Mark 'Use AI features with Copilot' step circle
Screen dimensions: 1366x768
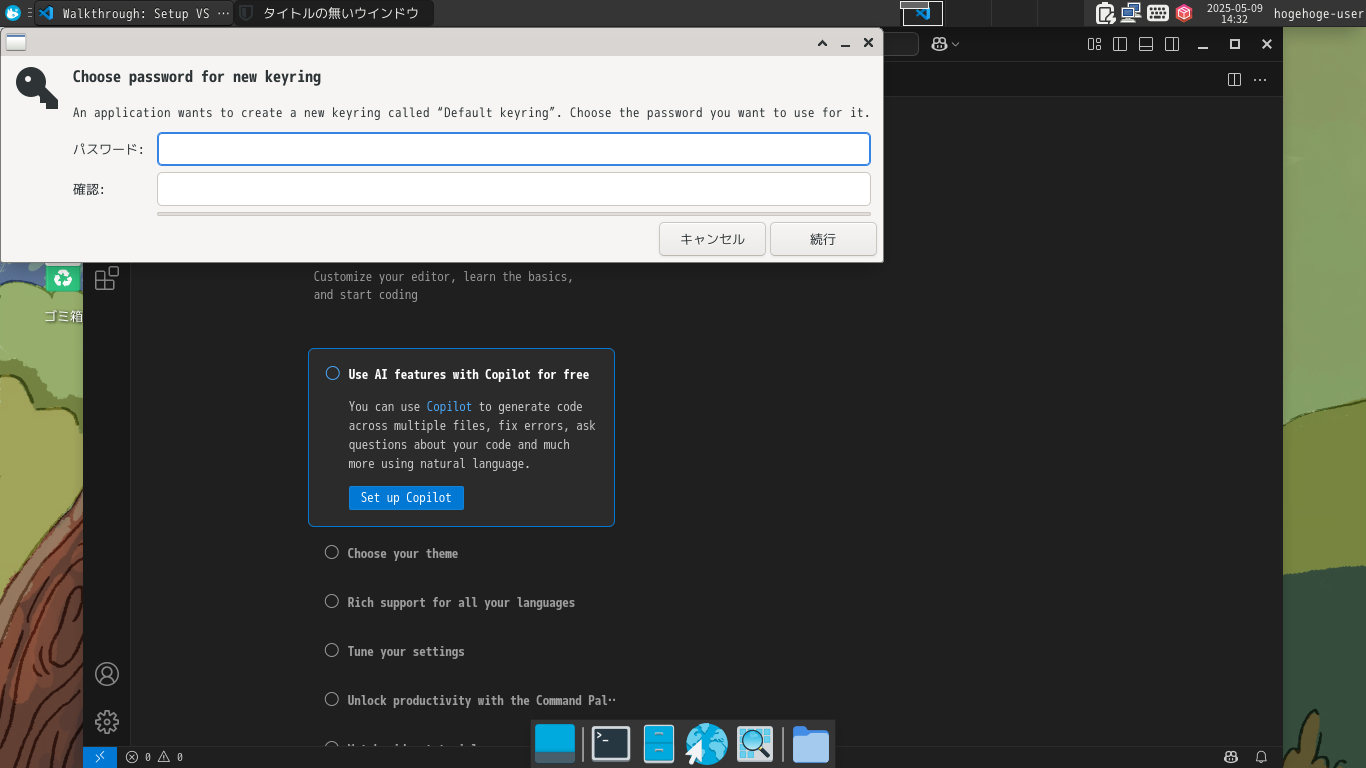click(x=333, y=373)
